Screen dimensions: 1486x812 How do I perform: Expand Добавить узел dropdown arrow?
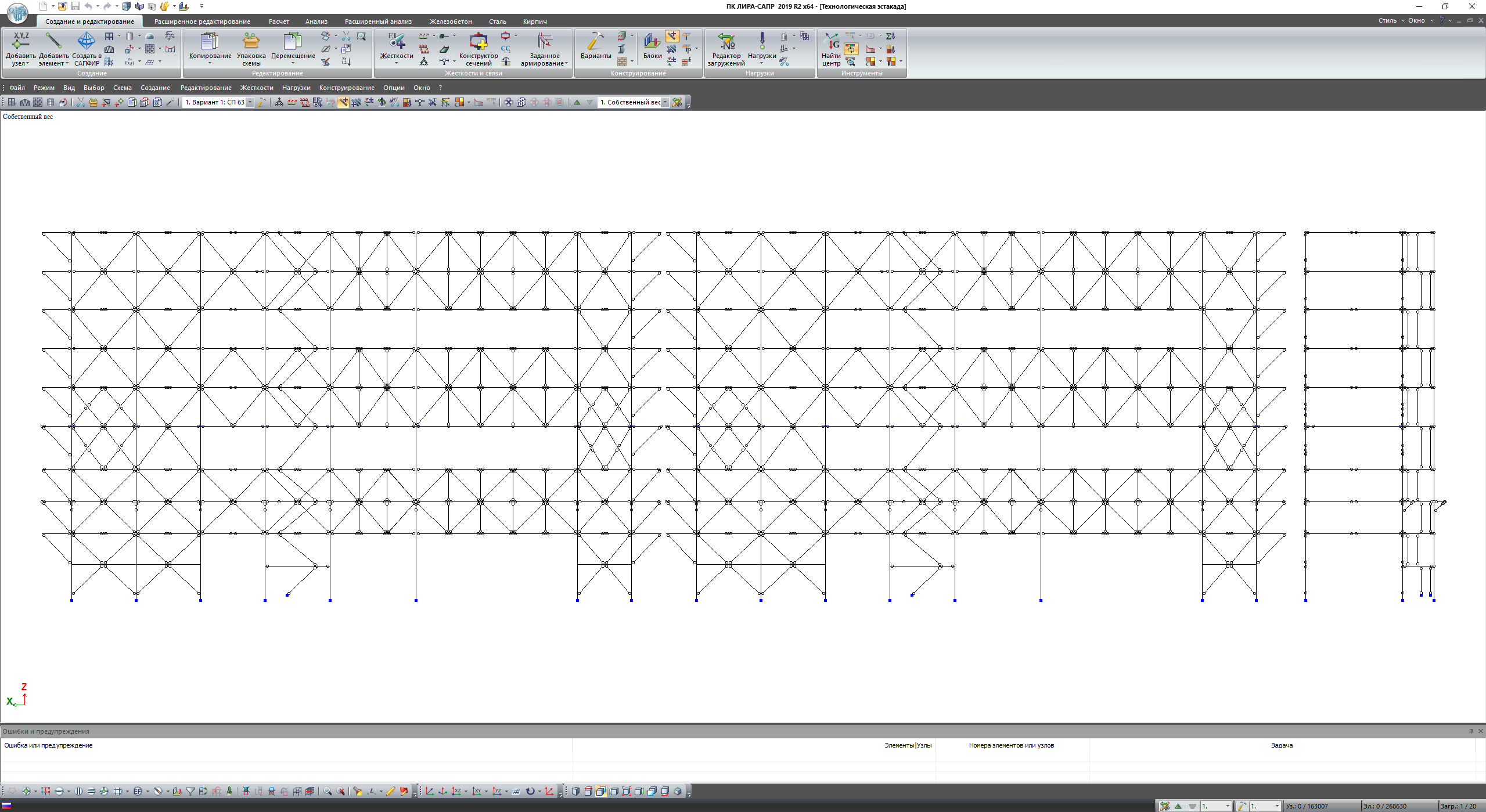pos(27,63)
